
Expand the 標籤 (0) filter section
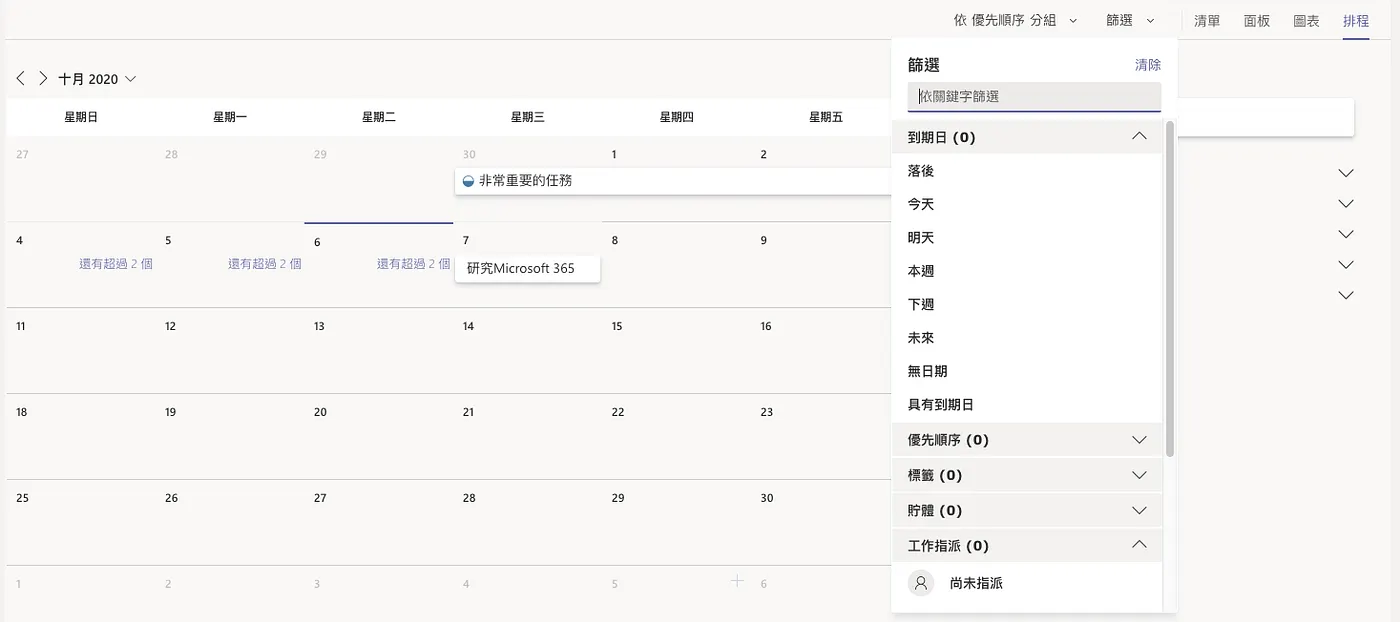(1027, 475)
